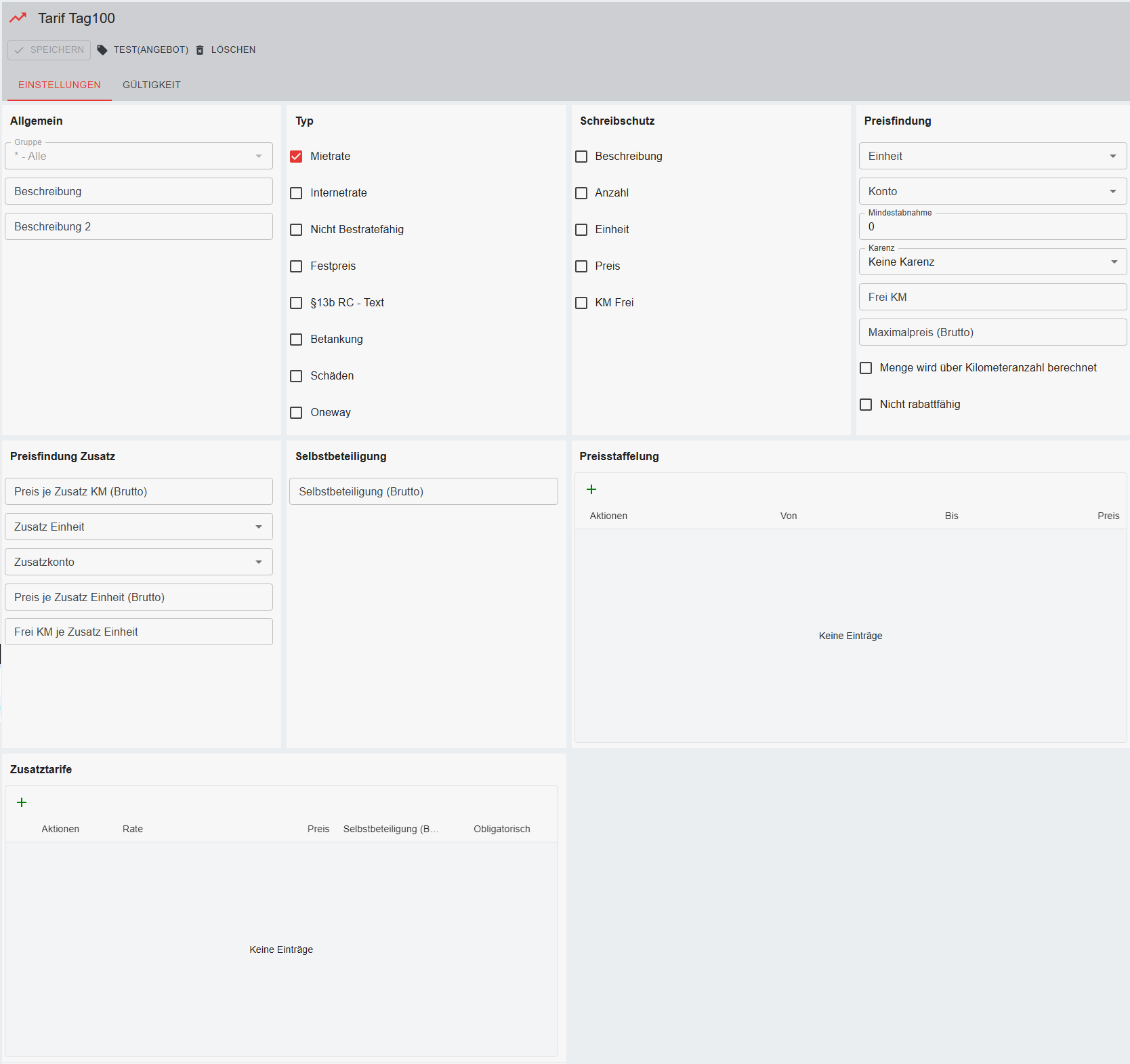Image resolution: width=1130 pixels, height=1064 pixels.
Task: Click the checkmark icon on the SPEICHERN button
Action: point(19,50)
